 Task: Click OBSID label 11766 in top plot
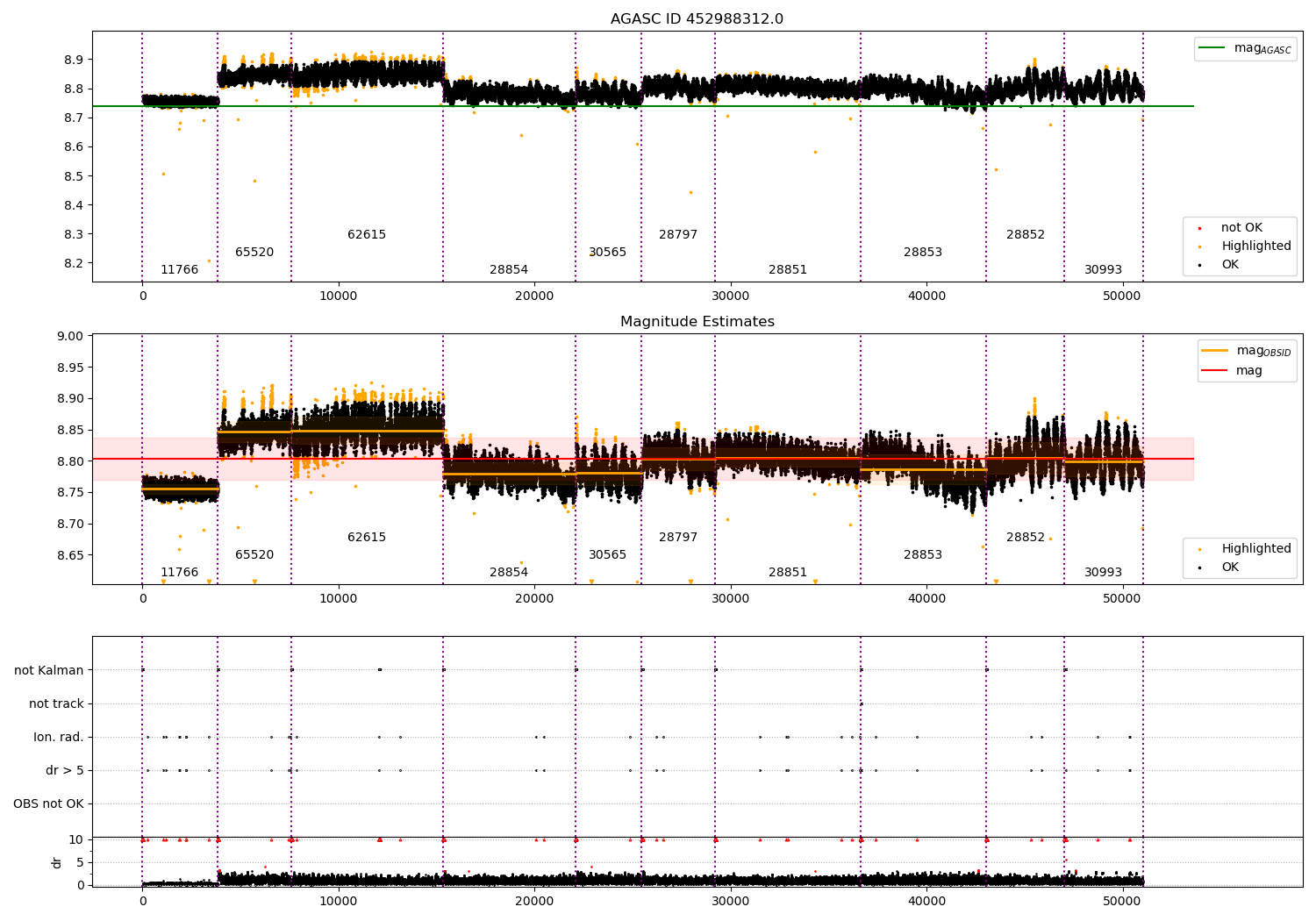pos(179,270)
